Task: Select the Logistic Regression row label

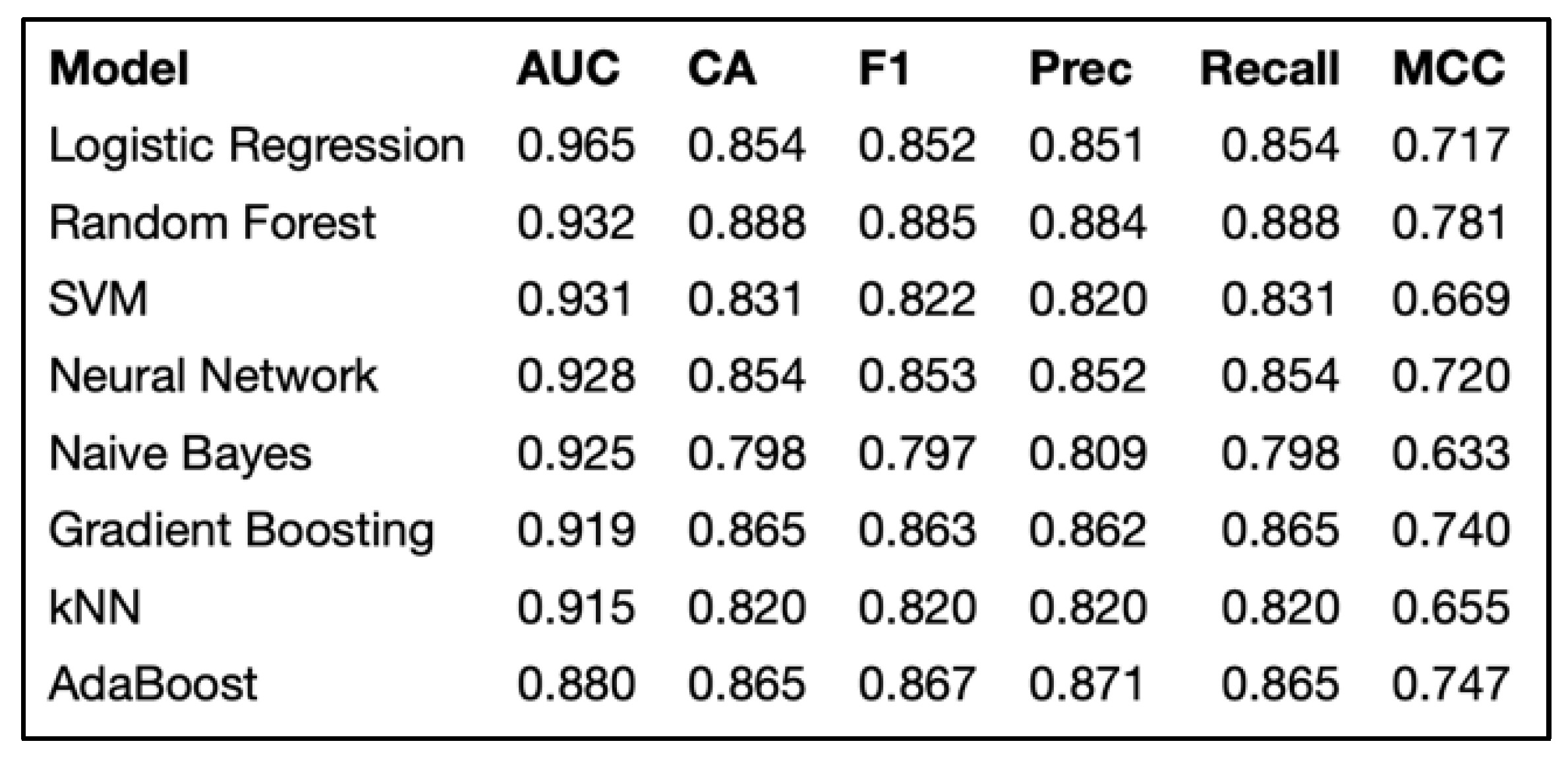Action: click(257, 145)
